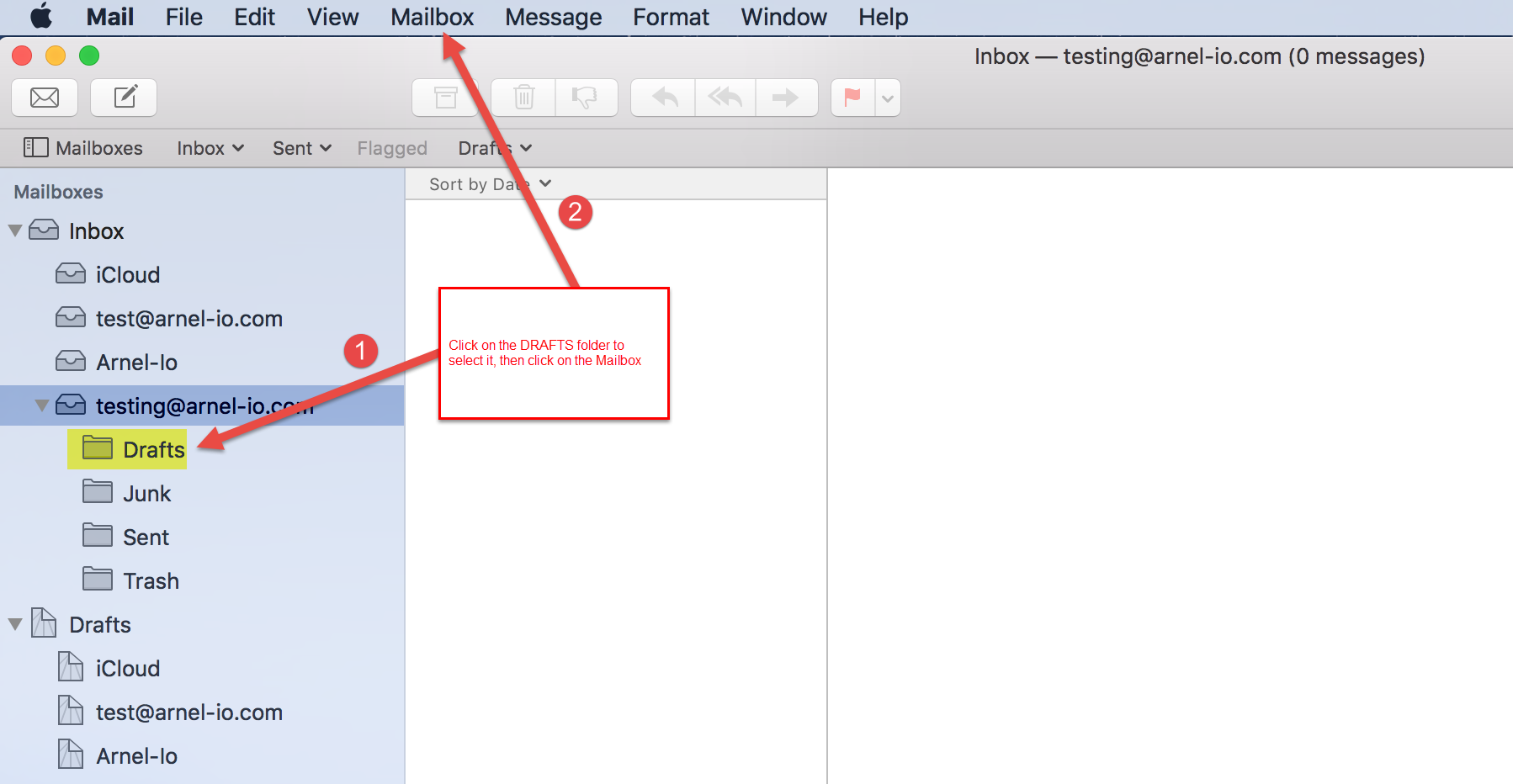Collapse the Inbox disclosure triangle
Viewport: 1513px width, 784px height.
15,230
